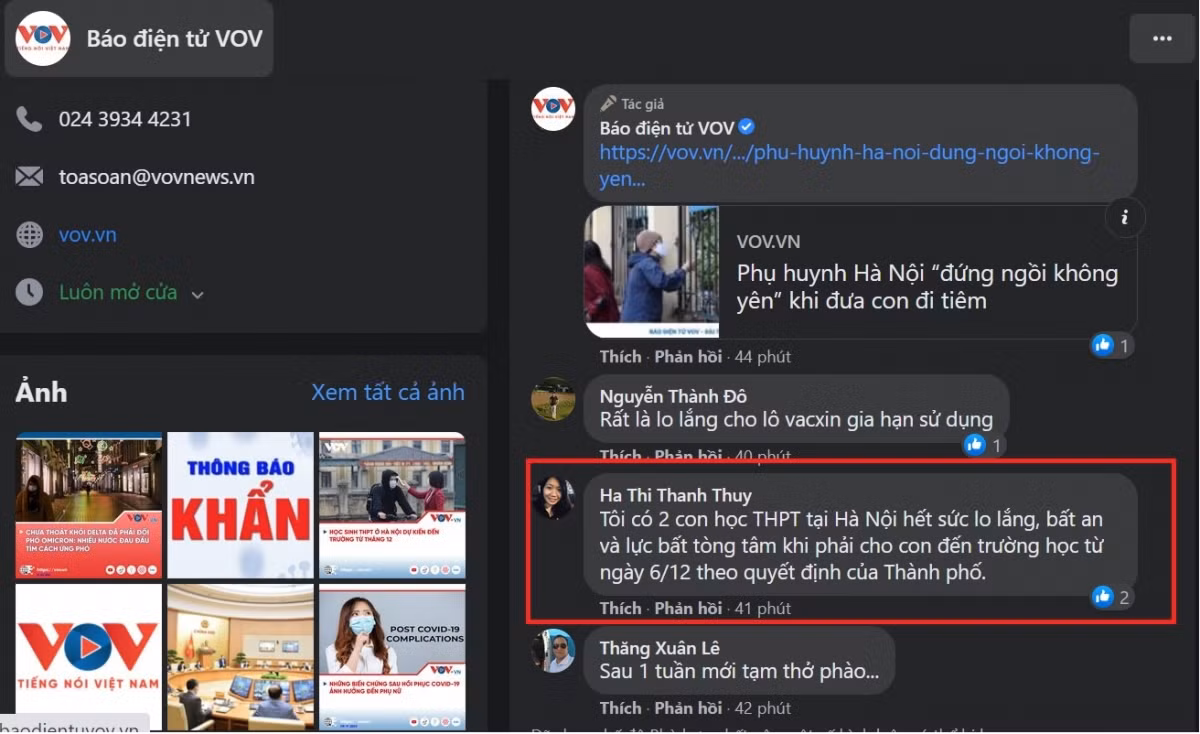The image size is (1200, 734).
Task: Click the email address toasoan@vovnews.vn
Action: 156,177
